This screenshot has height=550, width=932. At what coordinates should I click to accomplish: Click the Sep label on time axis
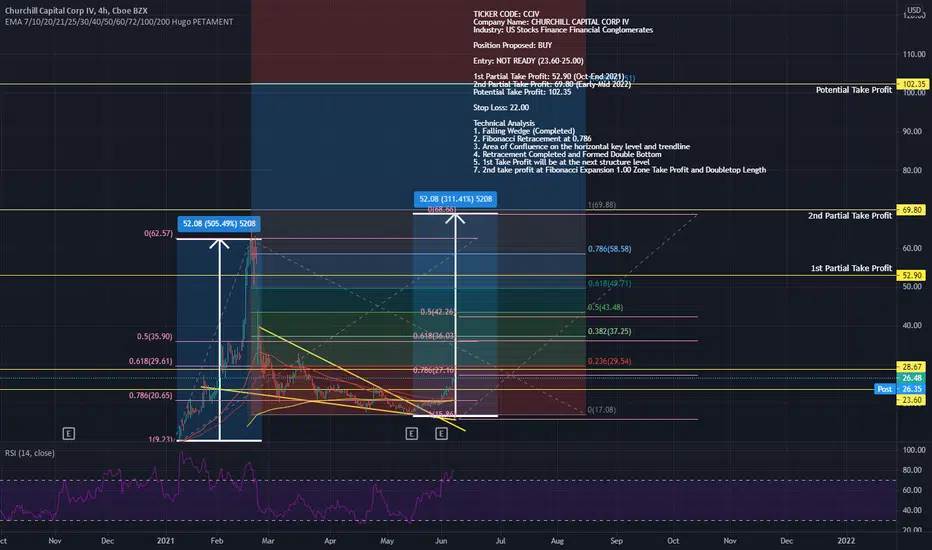[x=616, y=540]
